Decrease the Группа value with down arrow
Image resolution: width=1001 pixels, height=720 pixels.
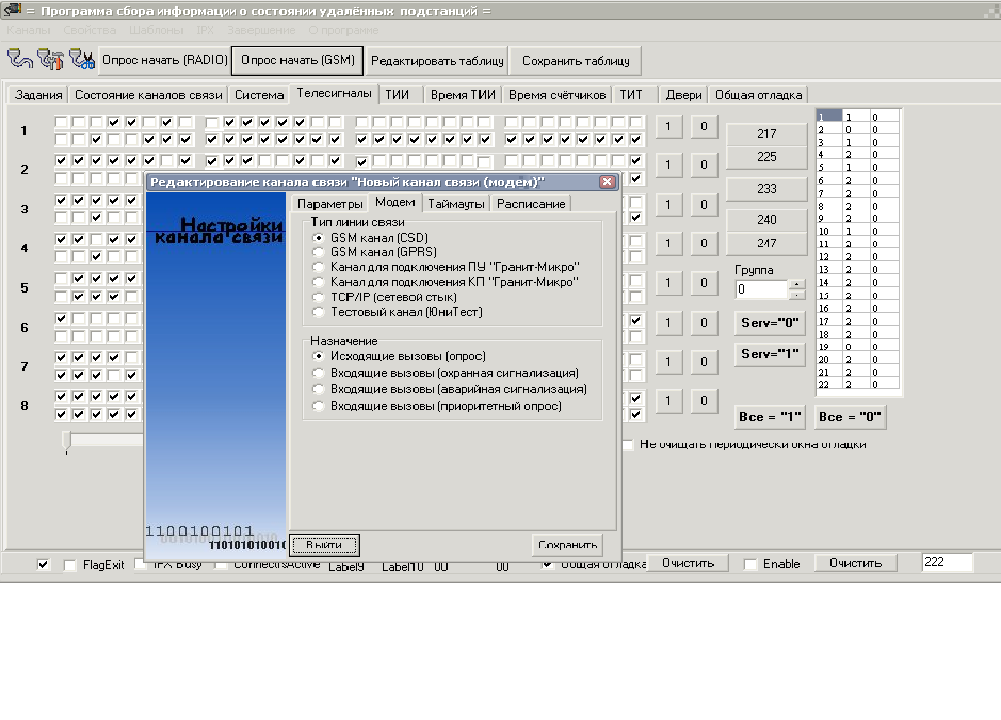(796, 295)
